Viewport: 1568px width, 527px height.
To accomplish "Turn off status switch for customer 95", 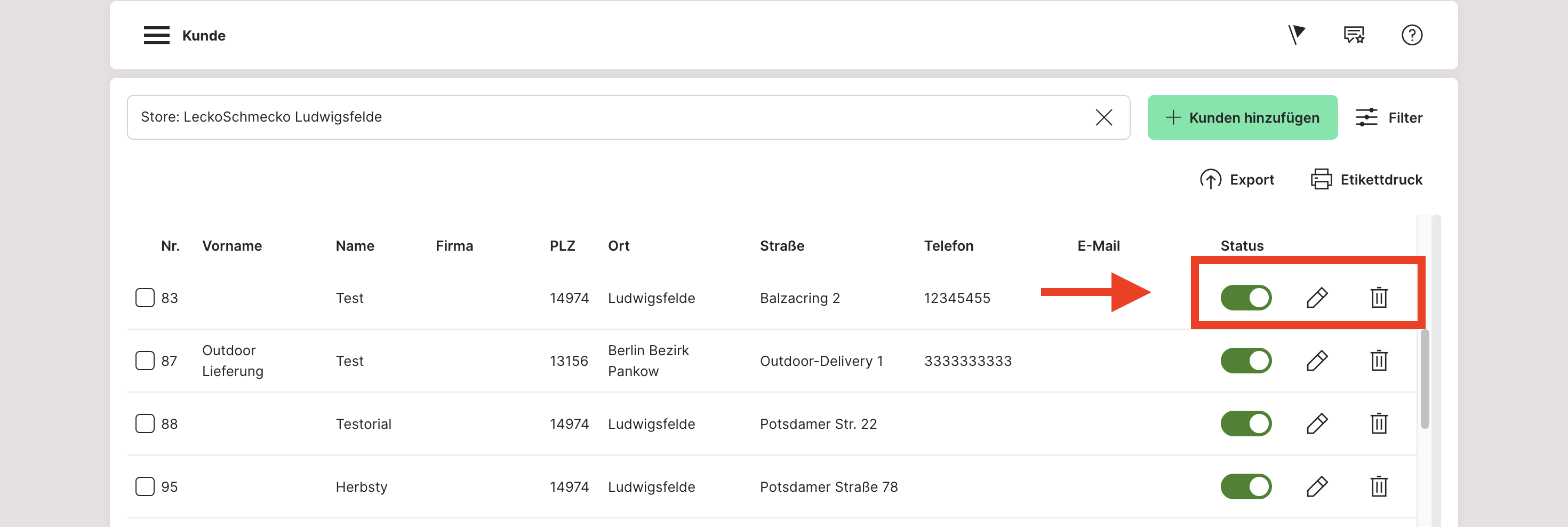I will [1245, 486].
